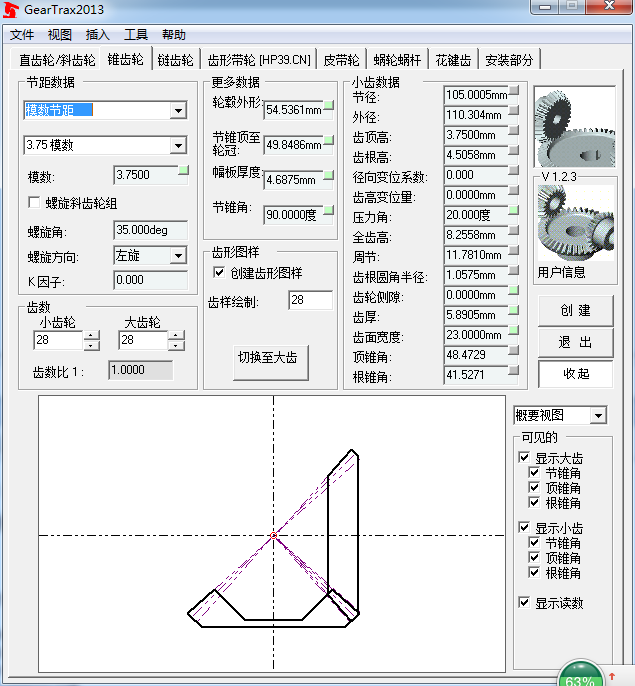This screenshot has height=686, width=635.
Task: Toggle 显示小齿 checkbox
Action: [524, 527]
